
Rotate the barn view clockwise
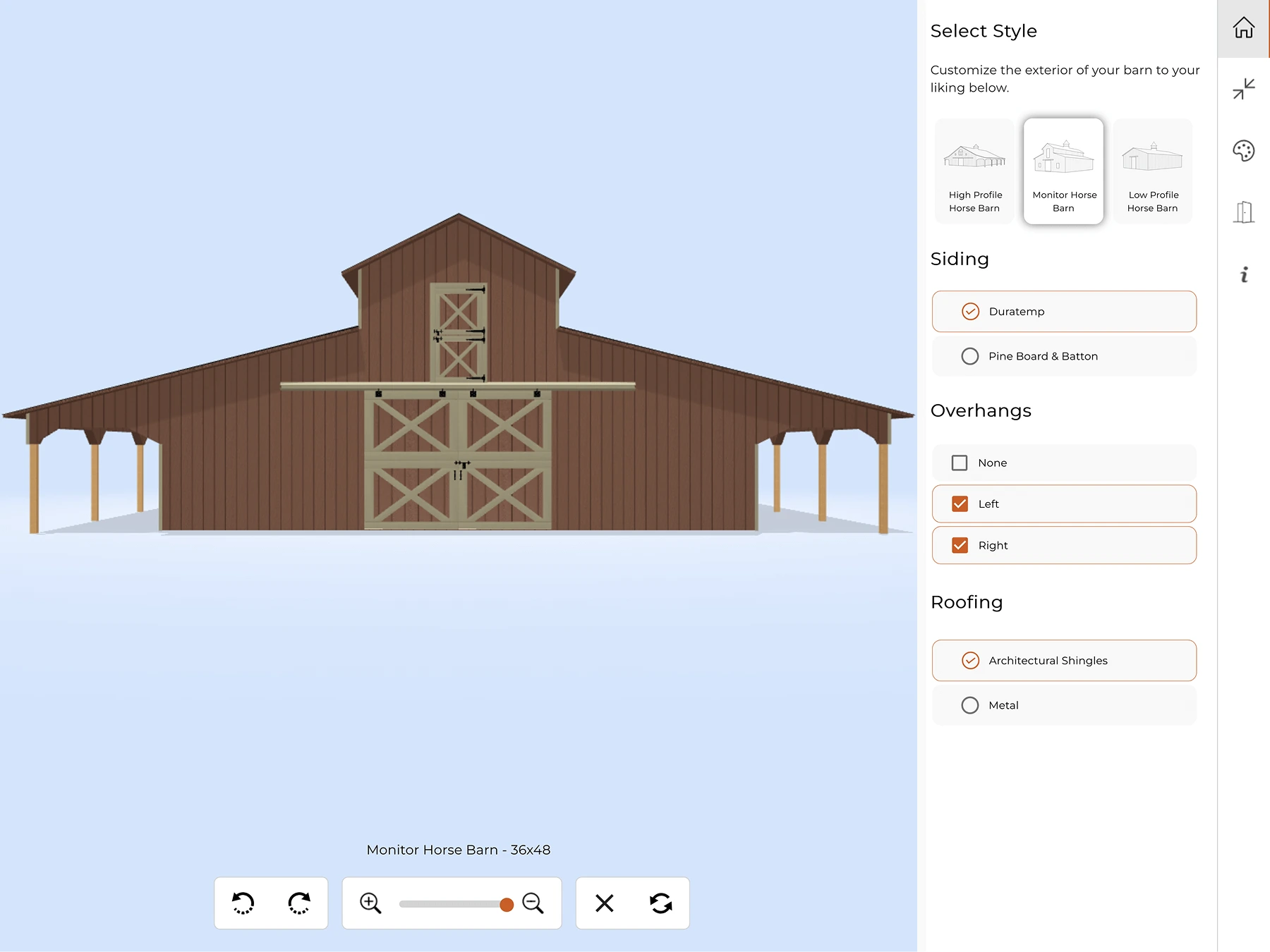(x=299, y=903)
